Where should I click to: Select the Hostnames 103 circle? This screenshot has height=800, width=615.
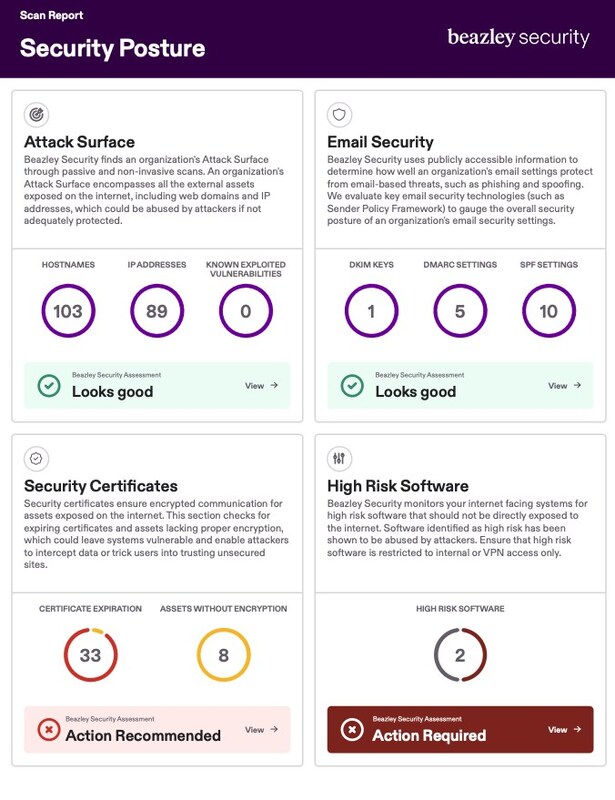click(68, 311)
